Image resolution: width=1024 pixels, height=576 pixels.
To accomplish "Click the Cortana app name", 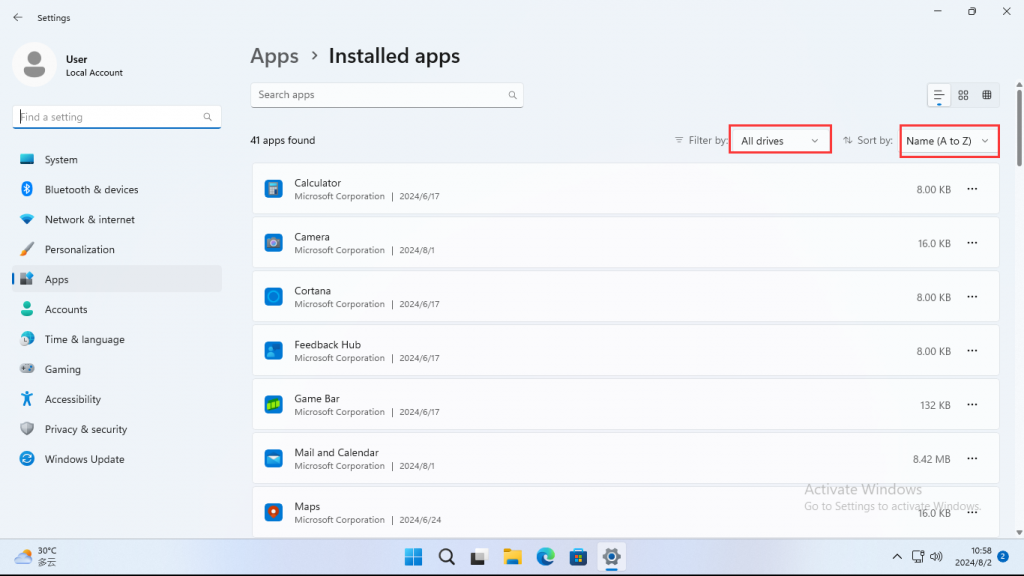I will (x=312, y=291).
